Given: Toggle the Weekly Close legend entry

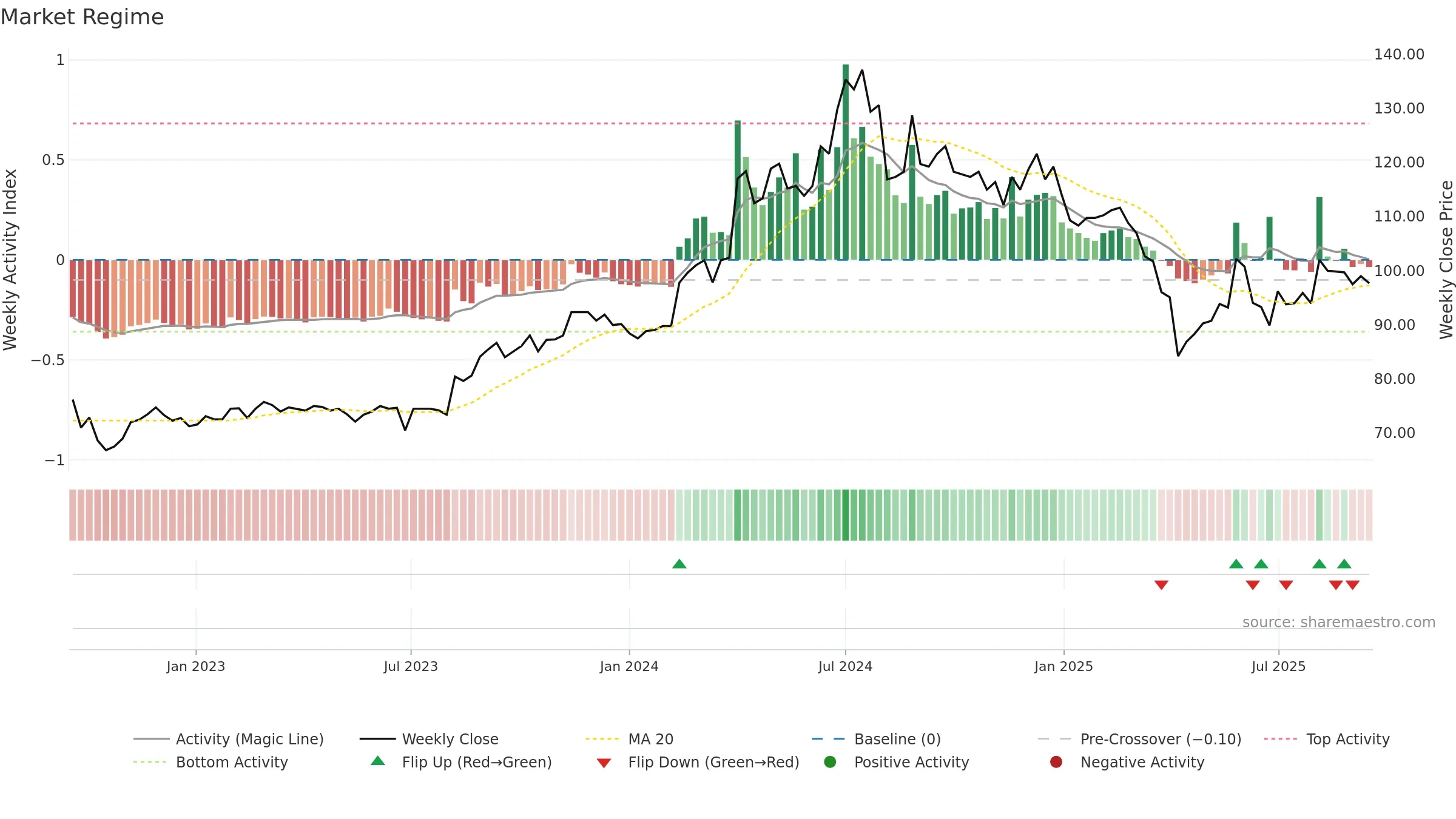Looking at the screenshot, I should point(429,739).
